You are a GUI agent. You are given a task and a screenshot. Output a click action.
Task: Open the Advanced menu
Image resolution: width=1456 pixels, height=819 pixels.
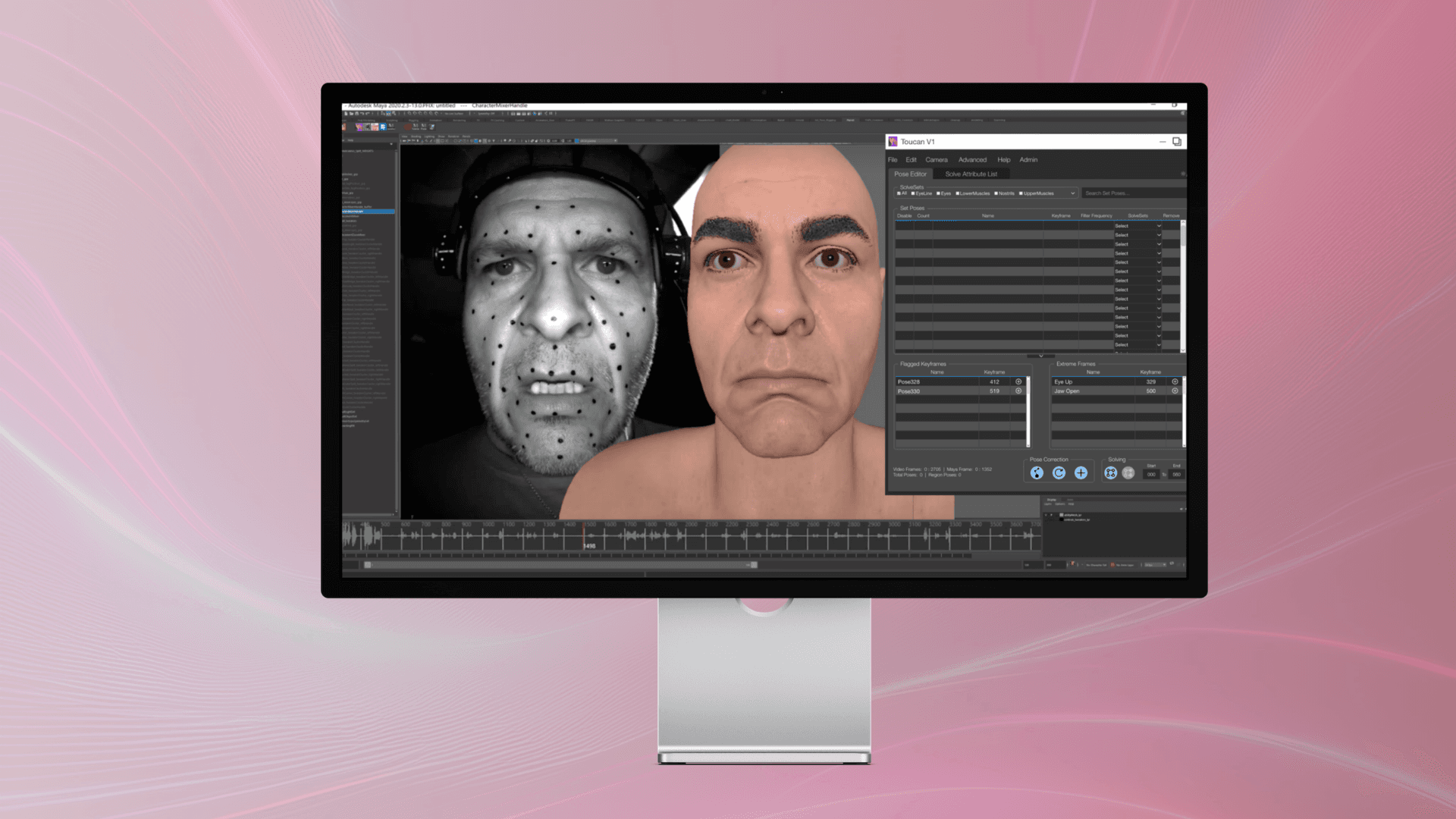click(972, 160)
